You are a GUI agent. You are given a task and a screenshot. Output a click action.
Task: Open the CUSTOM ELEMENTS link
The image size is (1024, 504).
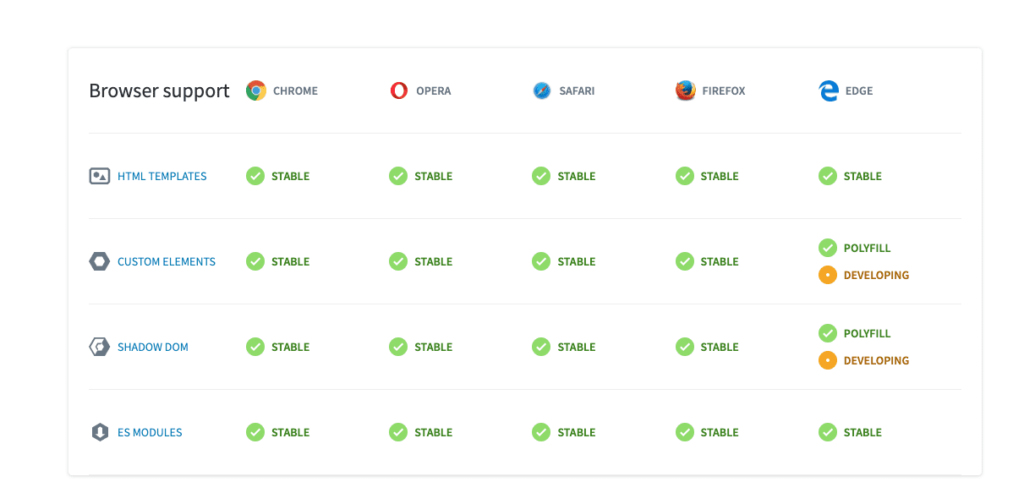coord(167,262)
